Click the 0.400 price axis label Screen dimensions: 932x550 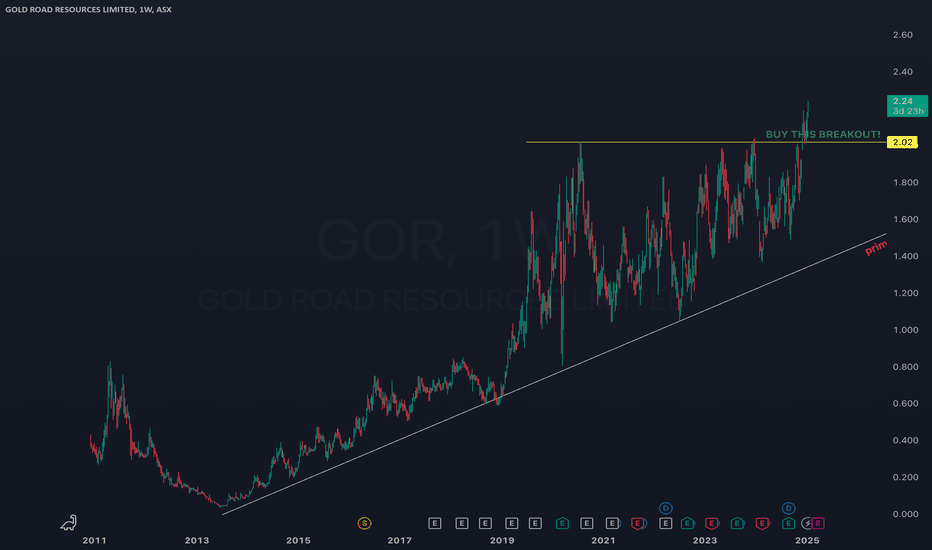coord(905,441)
